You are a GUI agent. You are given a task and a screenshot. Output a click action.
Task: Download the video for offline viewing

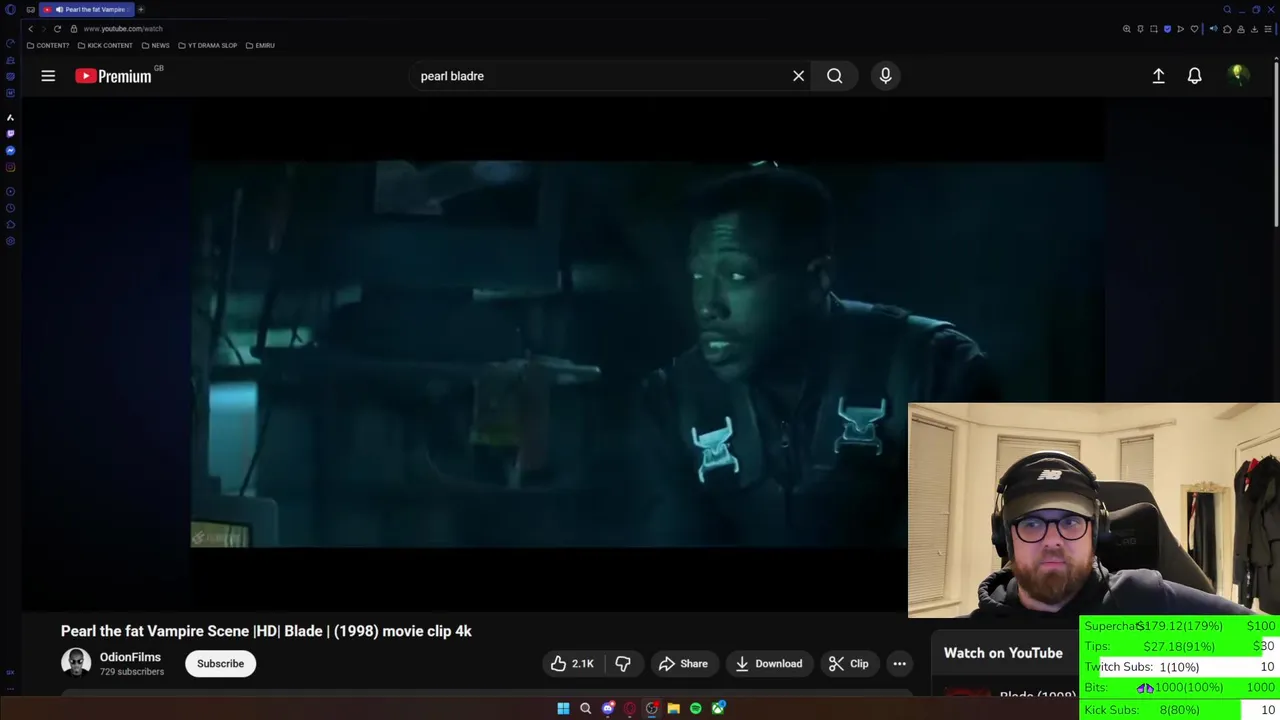coord(768,664)
